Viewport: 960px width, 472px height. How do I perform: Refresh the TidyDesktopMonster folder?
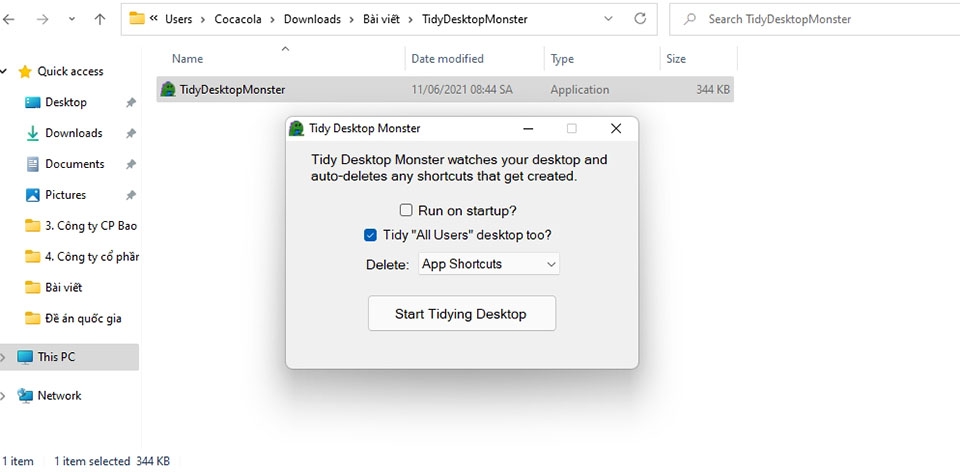(640, 19)
